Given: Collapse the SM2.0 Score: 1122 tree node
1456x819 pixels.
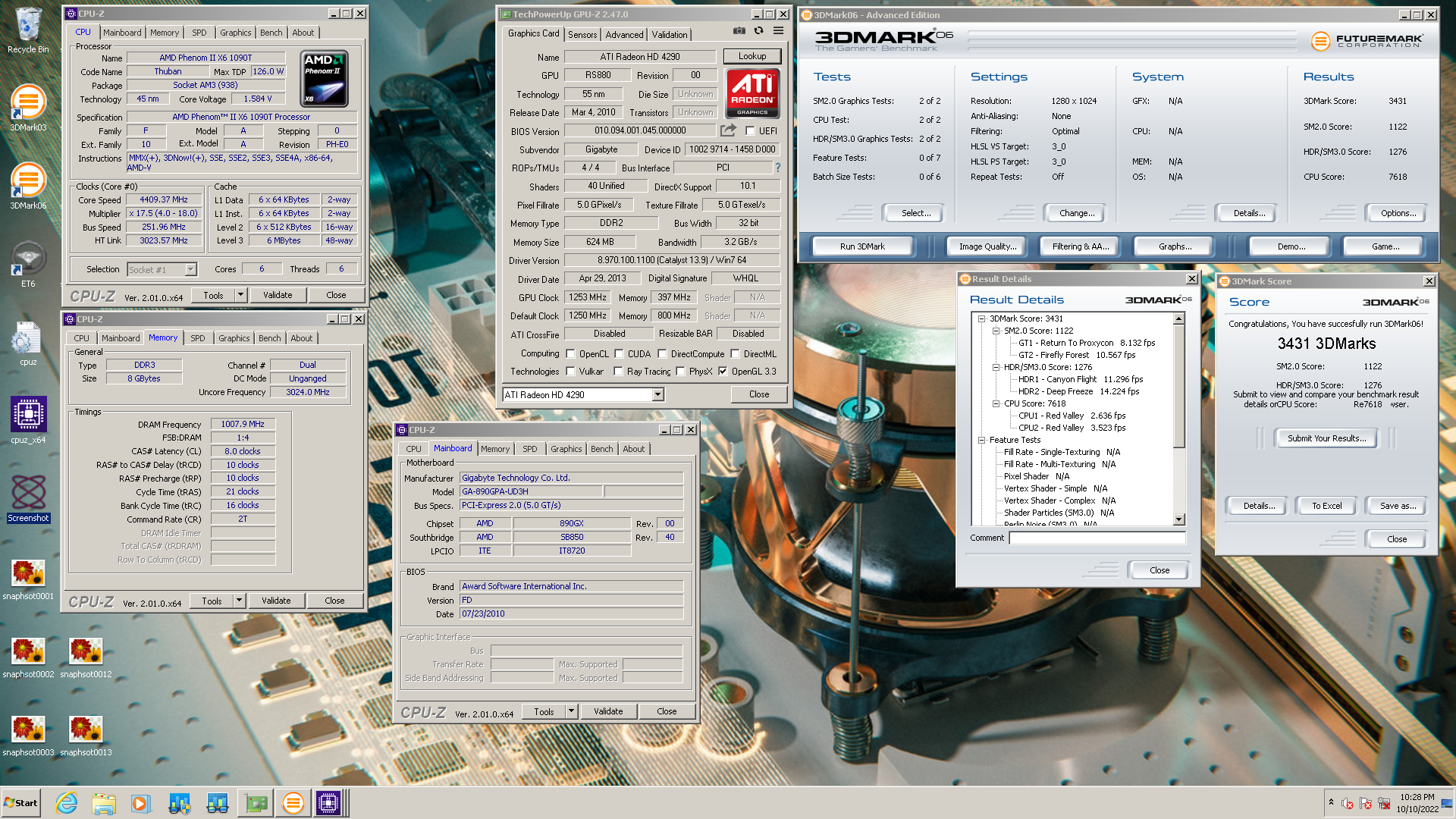Looking at the screenshot, I should point(996,331).
